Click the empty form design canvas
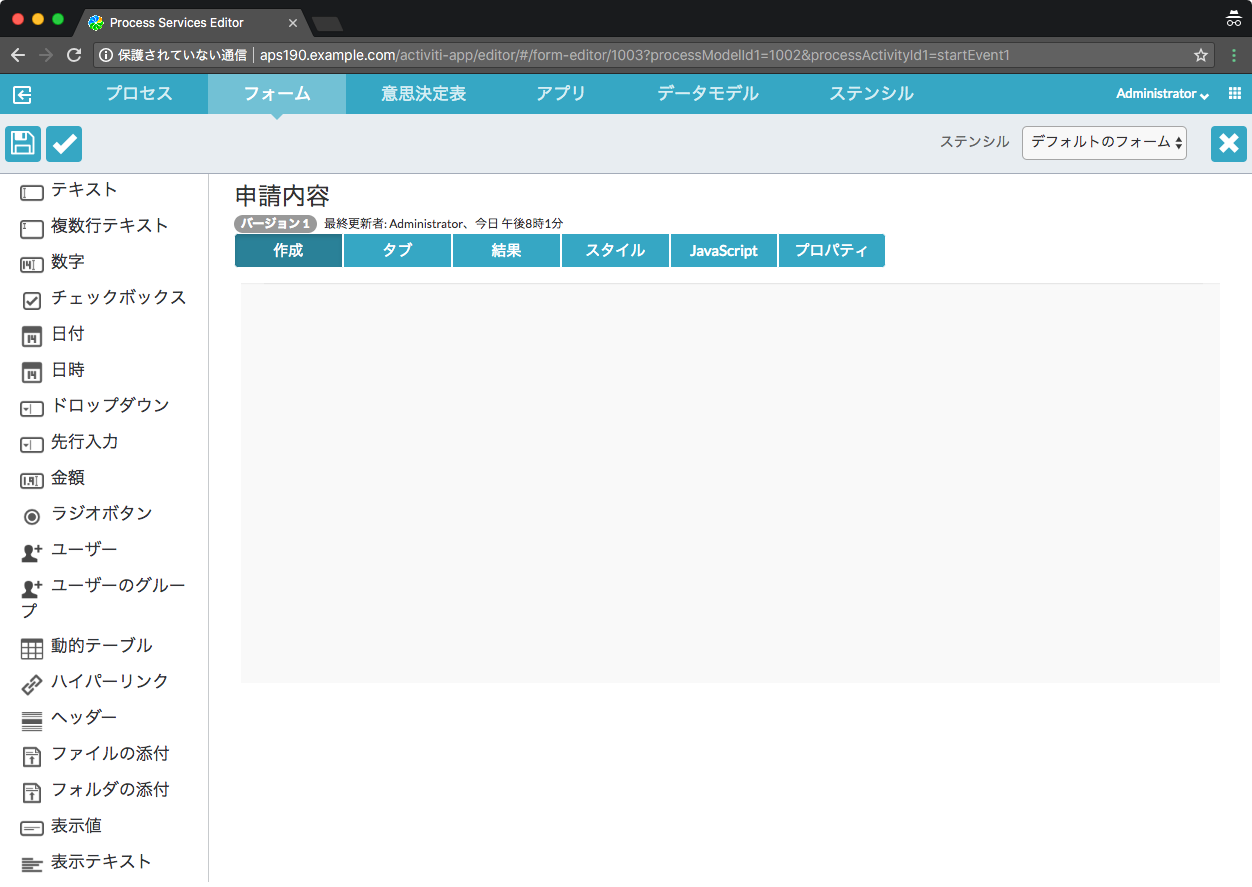Screen dimensions: 1252x887 click(x=730, y=483)
